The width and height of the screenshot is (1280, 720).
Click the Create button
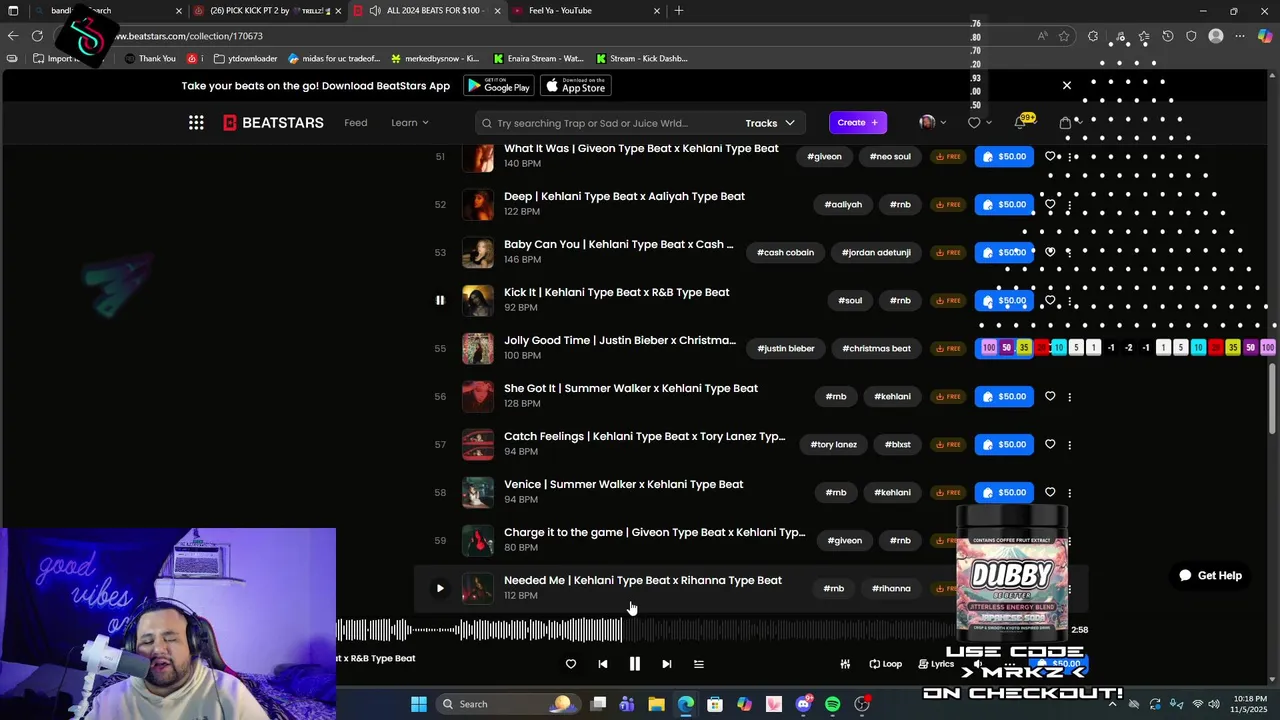(x=858, y=123)
